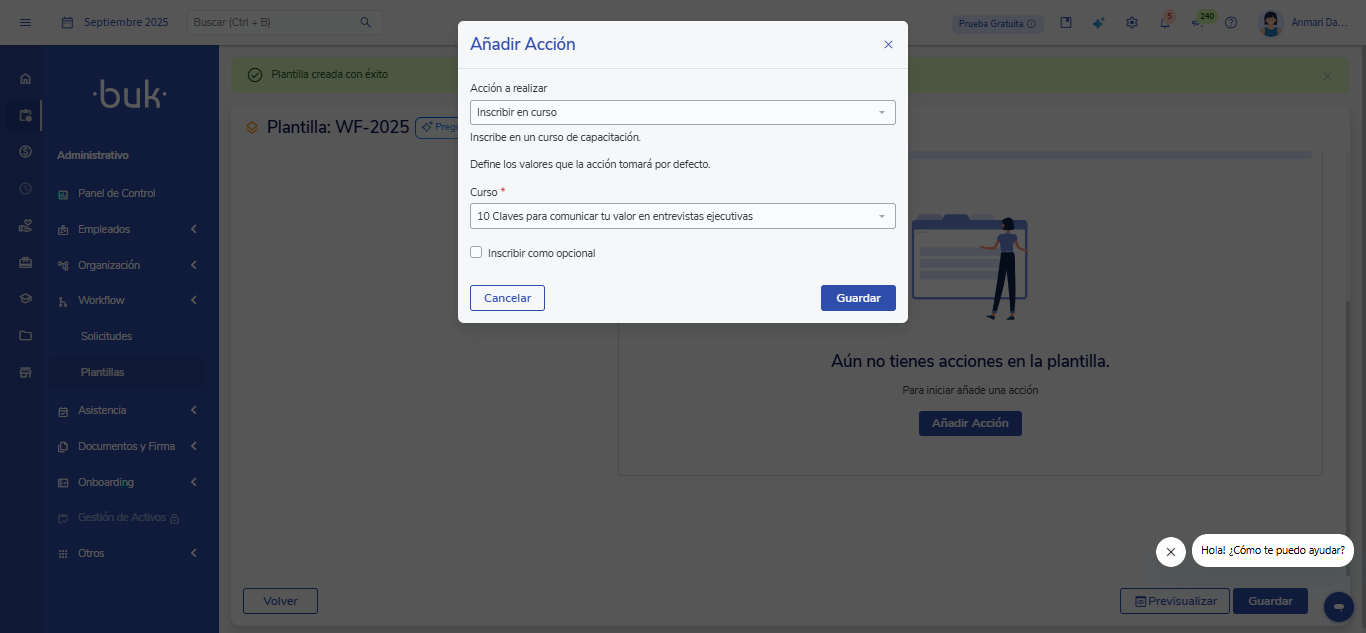The height and width of the screenshot is (633, 1366).
Task: Select Panel de Control menu item
Action: [116, 193]
